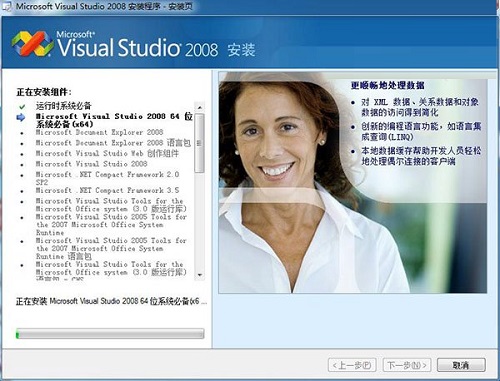Select the Microsoft Visual Studio 2008 item
Screen dimensions: 500x381
pyautogui.click(x=91, y=164)
